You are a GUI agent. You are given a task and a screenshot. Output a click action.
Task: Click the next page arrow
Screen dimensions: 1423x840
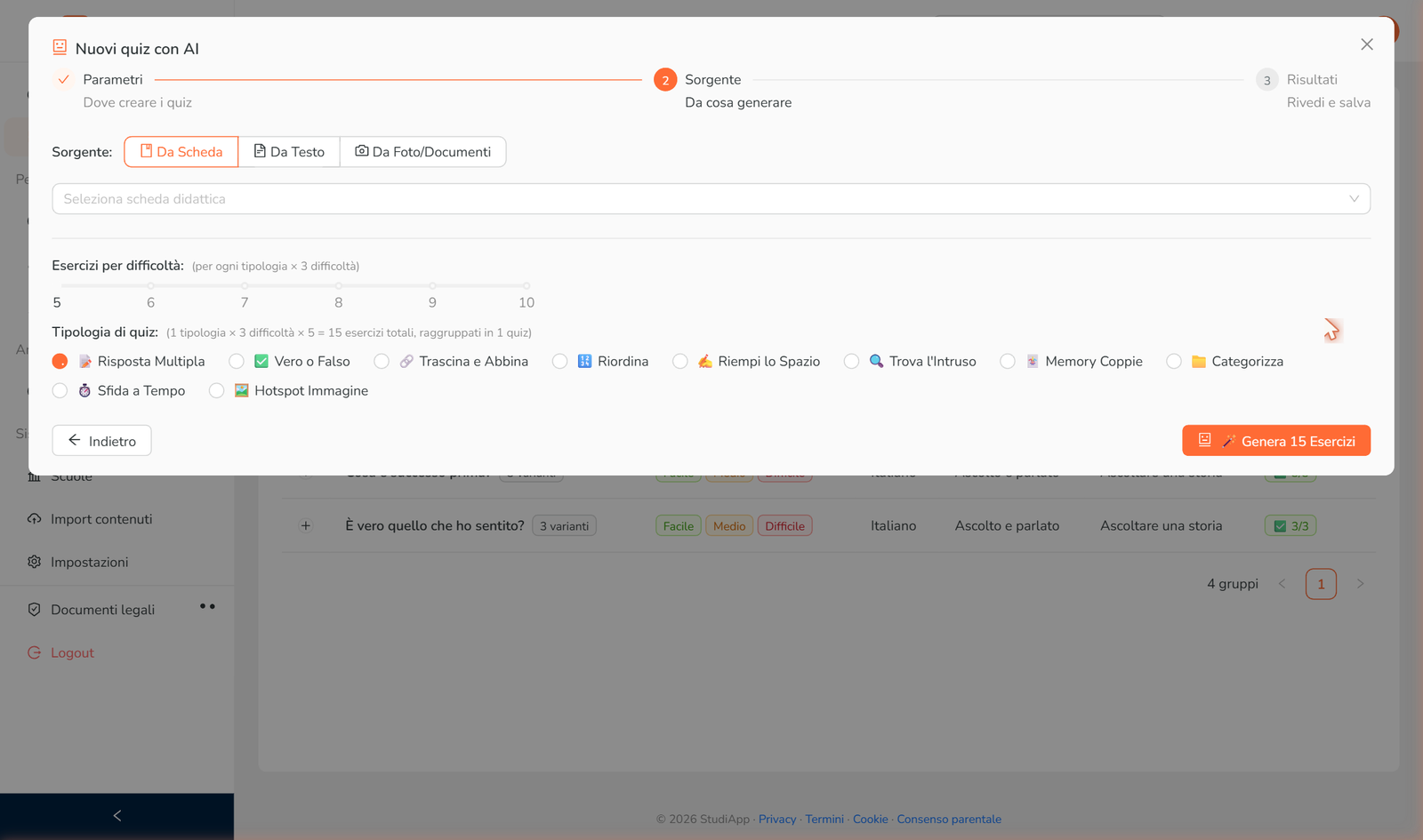(x=1360, y=584)
